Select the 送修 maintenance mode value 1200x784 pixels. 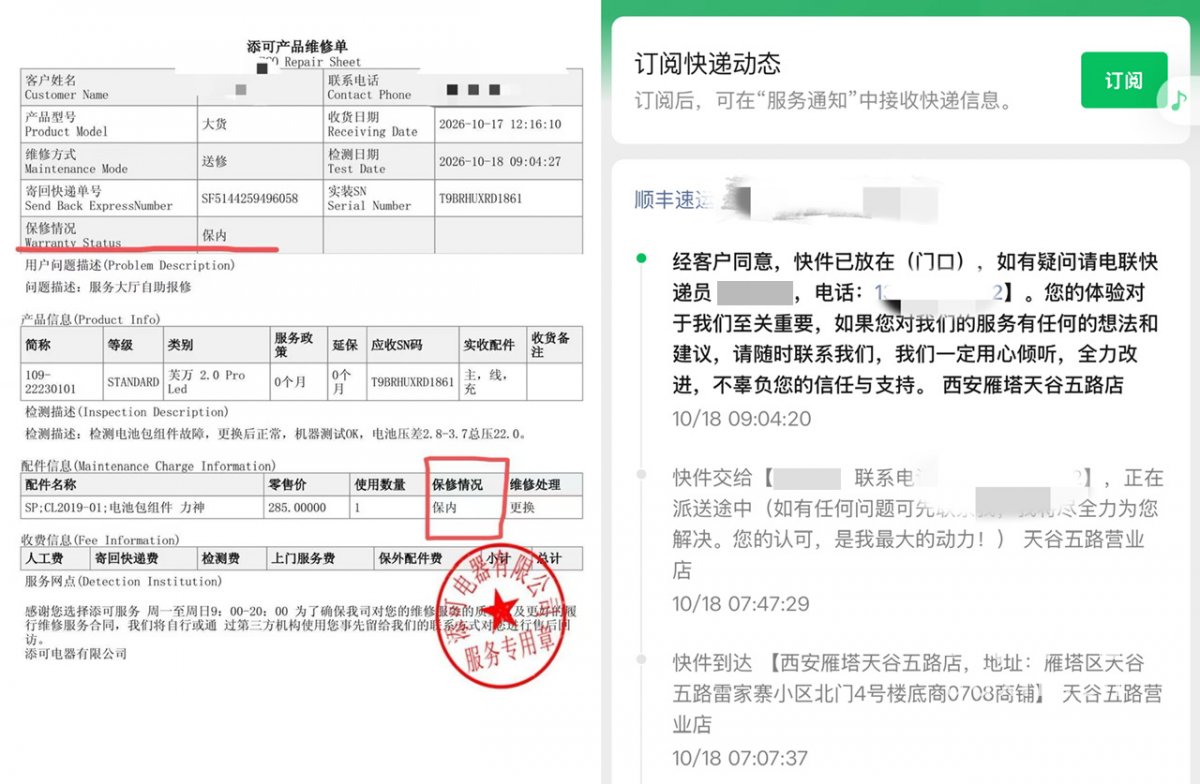(214, 161)
